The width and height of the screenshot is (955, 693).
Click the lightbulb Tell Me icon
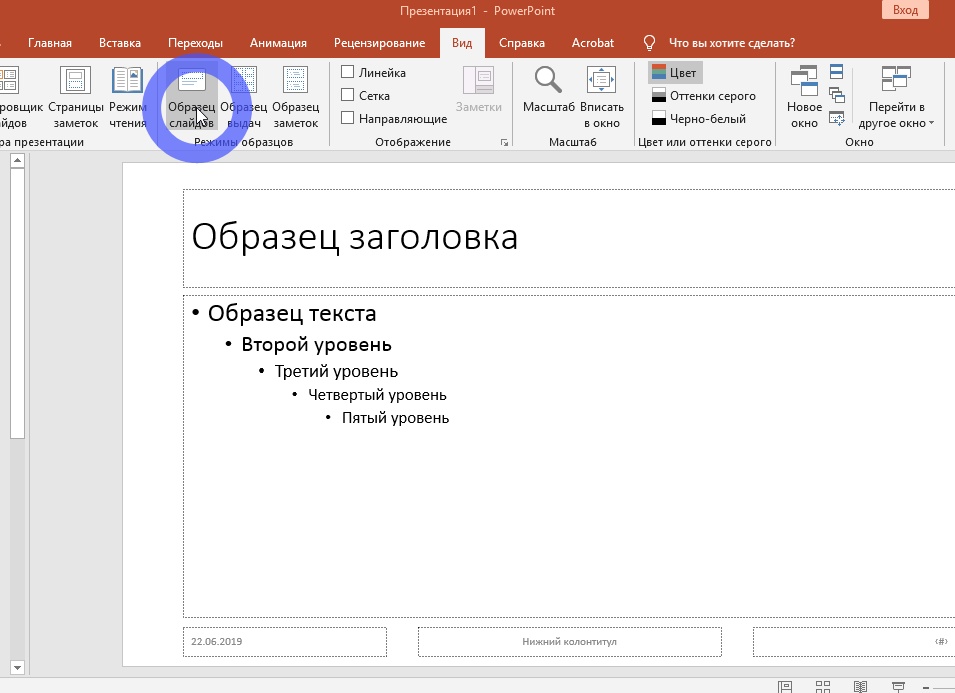[x=649, y=43]
